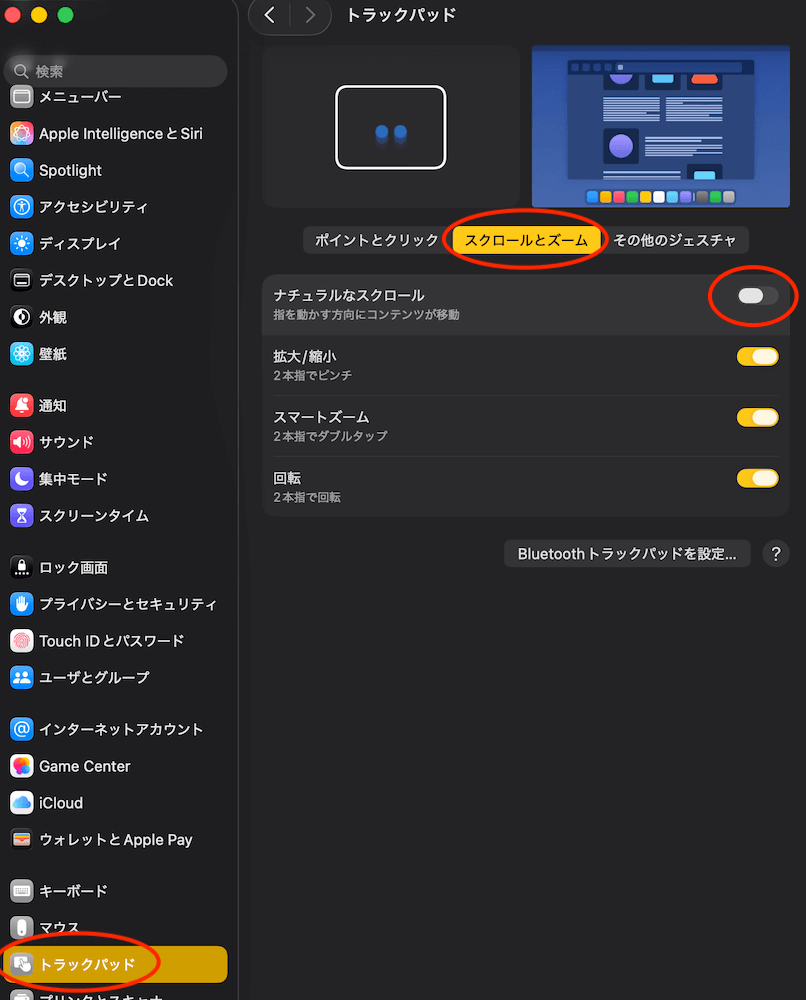
Task: Toggle 回転 rotation switch off
Action: (x=757, y=478)
